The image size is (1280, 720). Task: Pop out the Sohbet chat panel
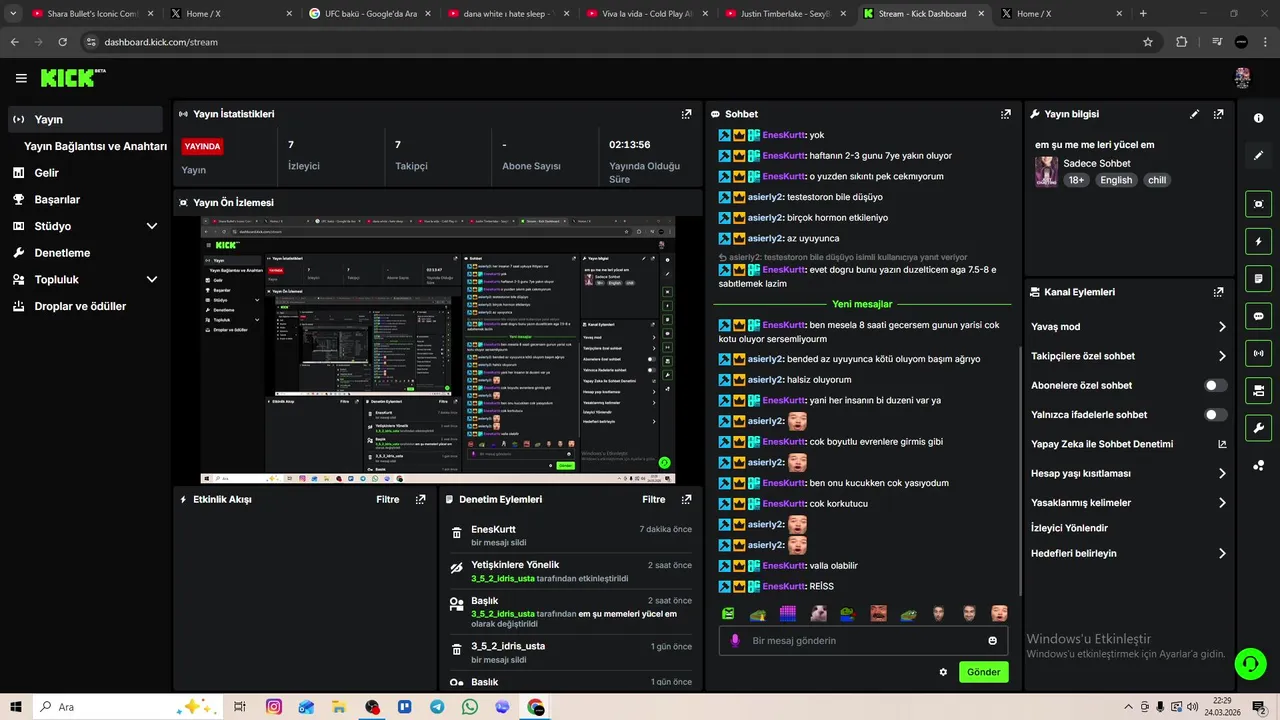coord(1005,114)
